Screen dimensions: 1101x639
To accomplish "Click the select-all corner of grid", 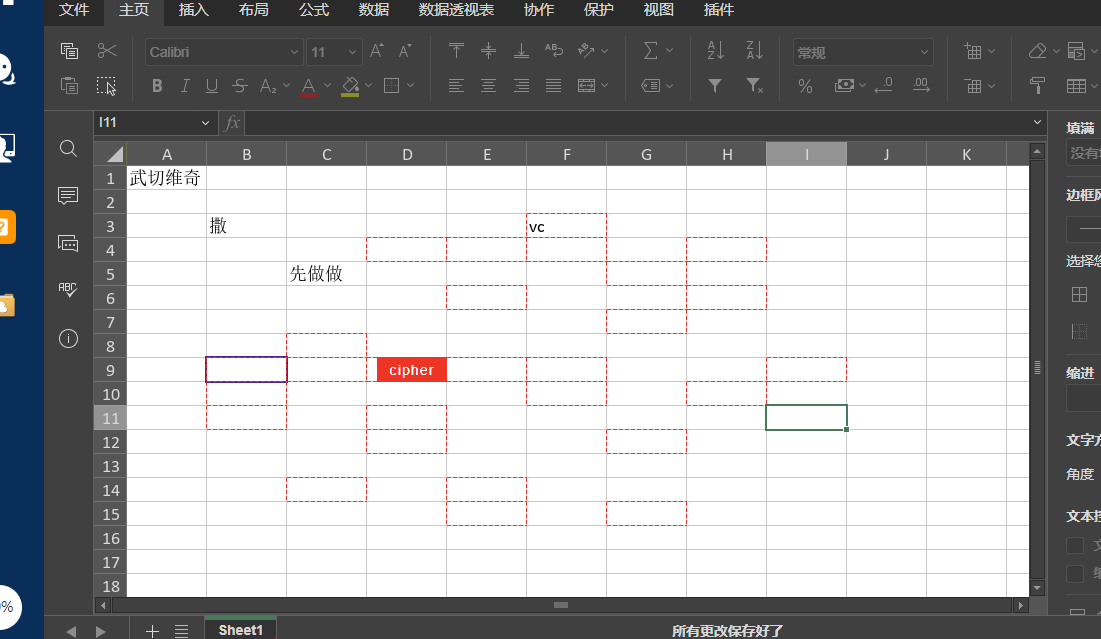I will point(110,154).
